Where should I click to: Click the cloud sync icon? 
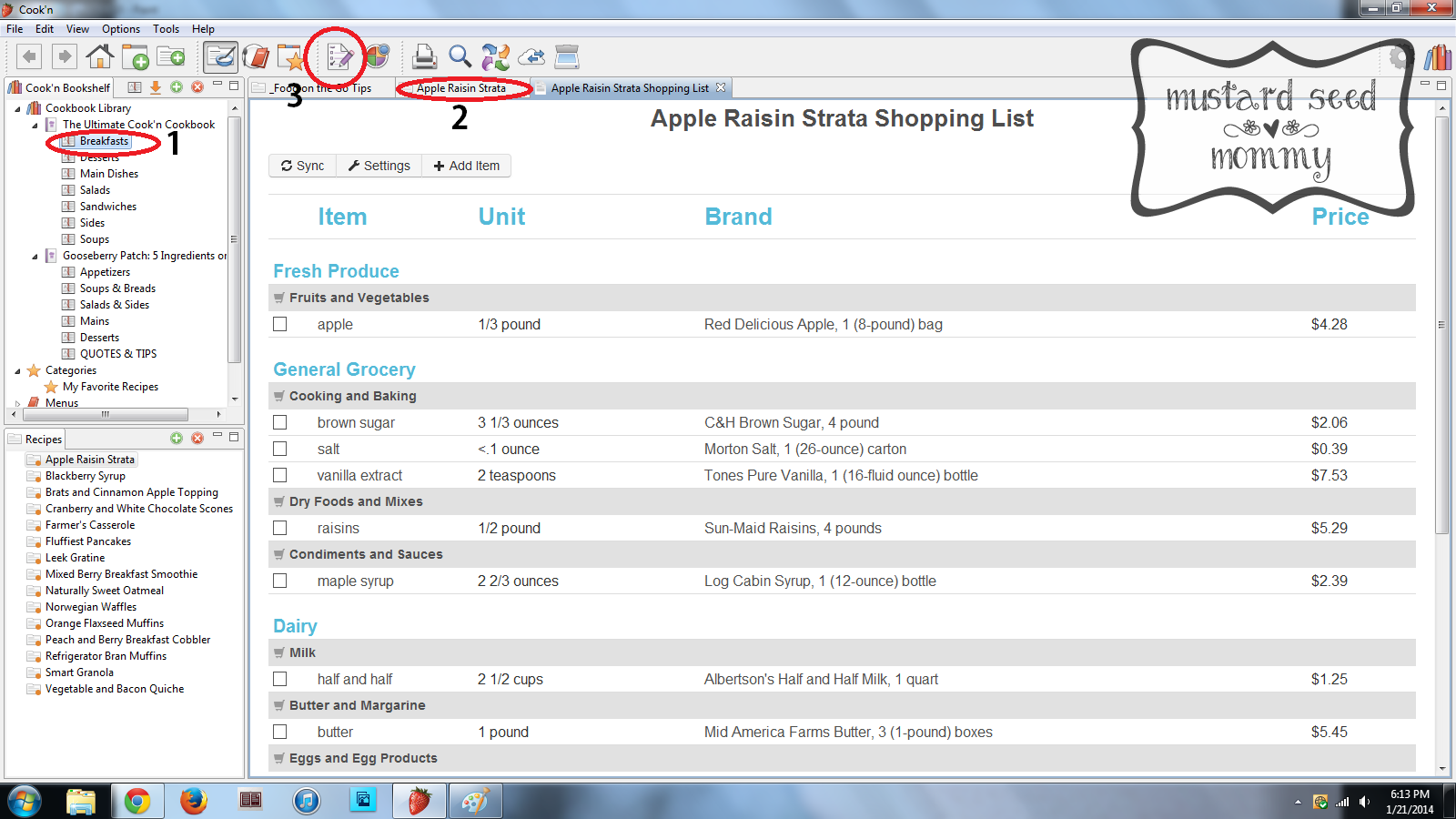pyautogui.click(x=531, y=57)
